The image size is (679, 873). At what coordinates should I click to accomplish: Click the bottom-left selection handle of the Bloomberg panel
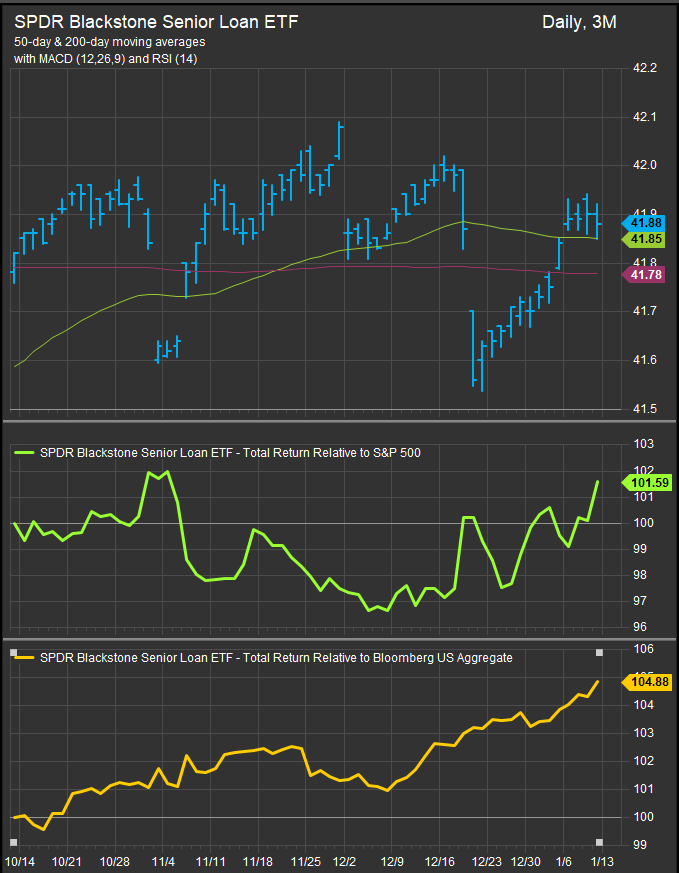tap(13, 842)
